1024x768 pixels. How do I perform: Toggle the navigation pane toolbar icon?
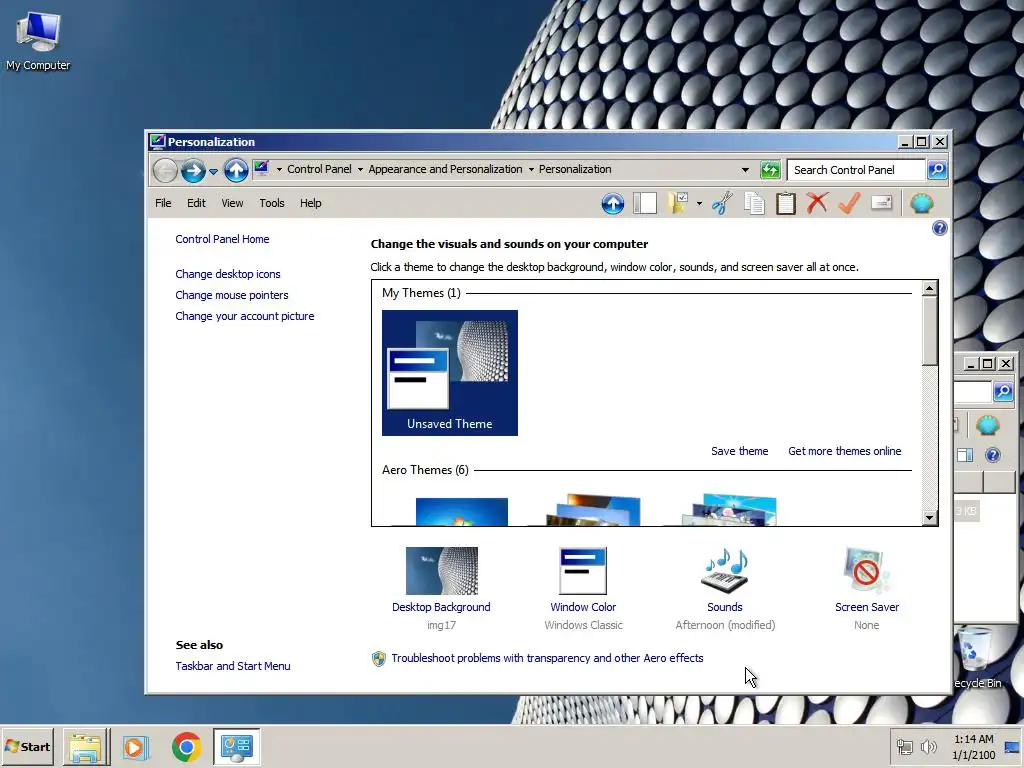pos(645,203)
